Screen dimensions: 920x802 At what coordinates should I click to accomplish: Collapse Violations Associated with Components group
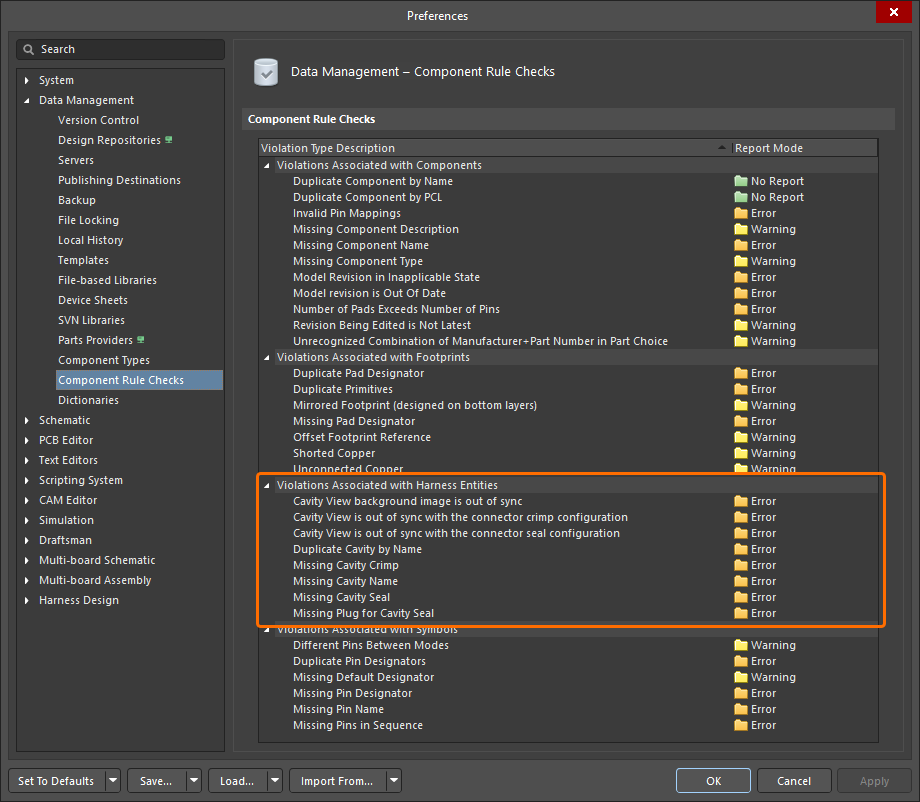coord(267,165)
